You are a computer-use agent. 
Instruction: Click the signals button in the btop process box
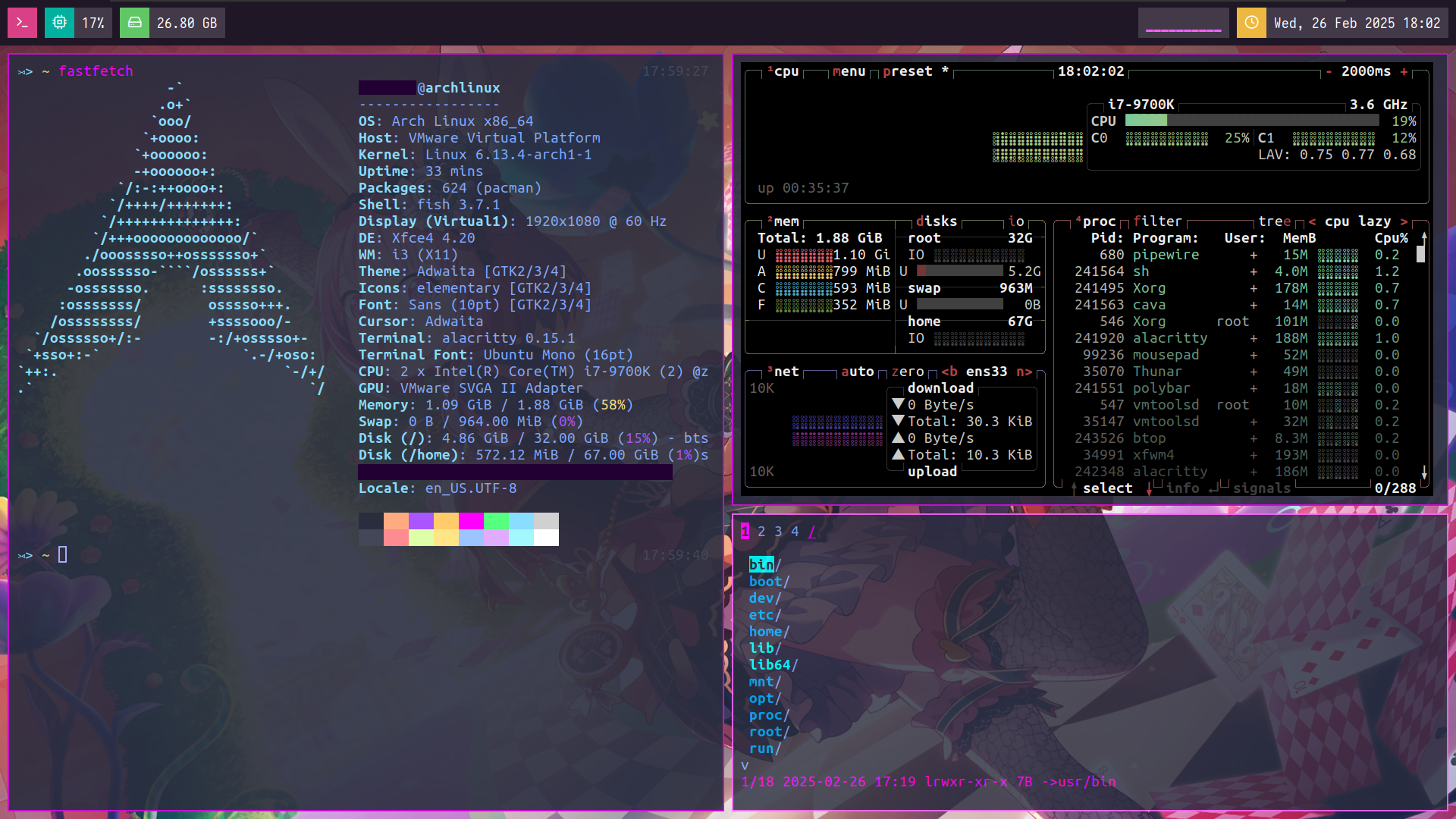coord(1262,488)
